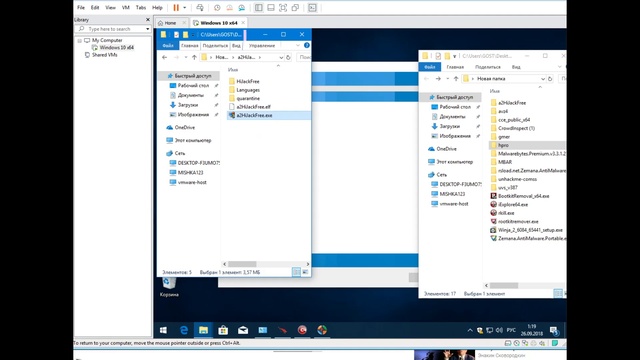Open the Help menu
The width and height of the screenshot is (640, 360).
click(157, 7)
